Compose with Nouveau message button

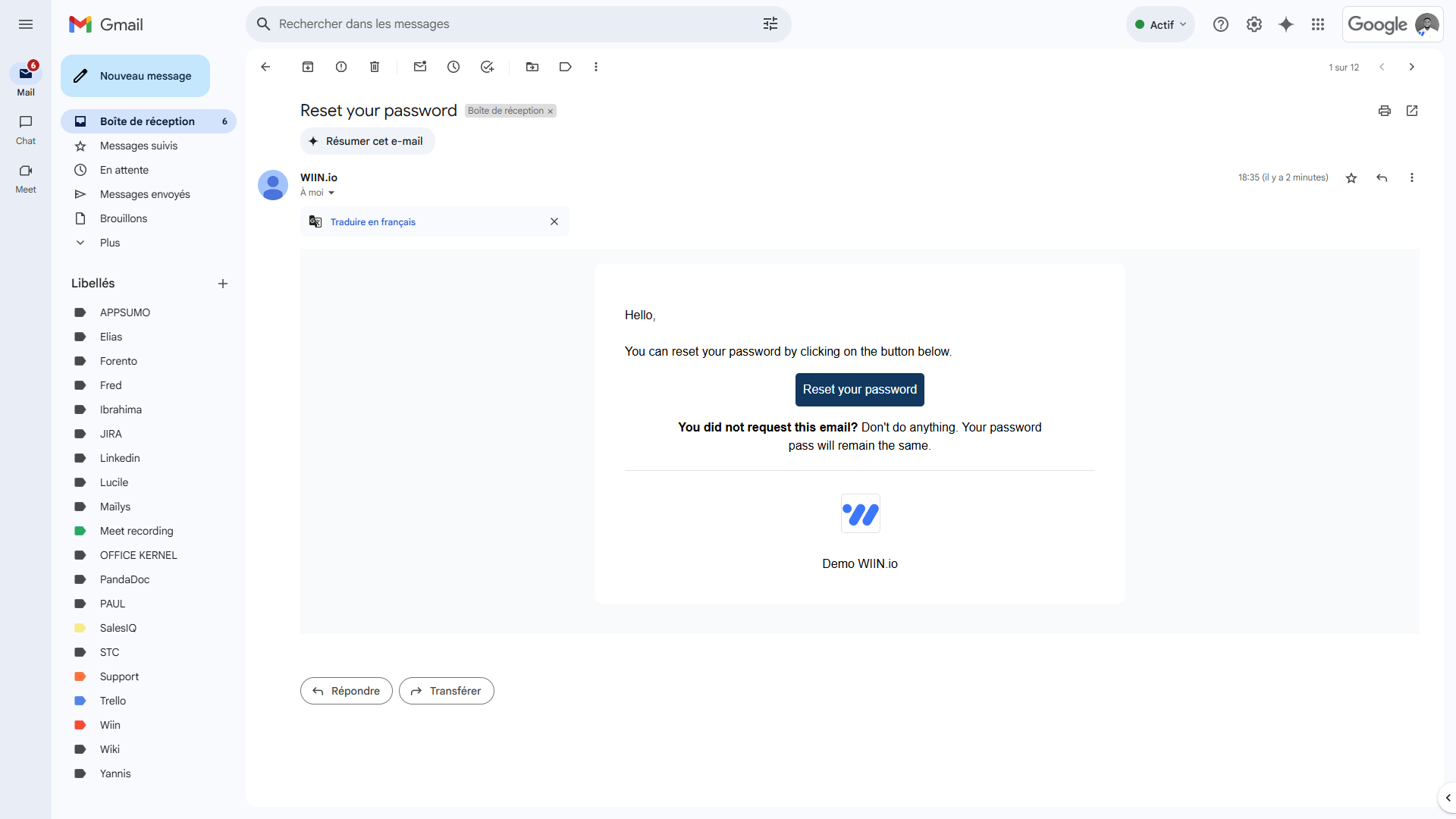[135, 76]
